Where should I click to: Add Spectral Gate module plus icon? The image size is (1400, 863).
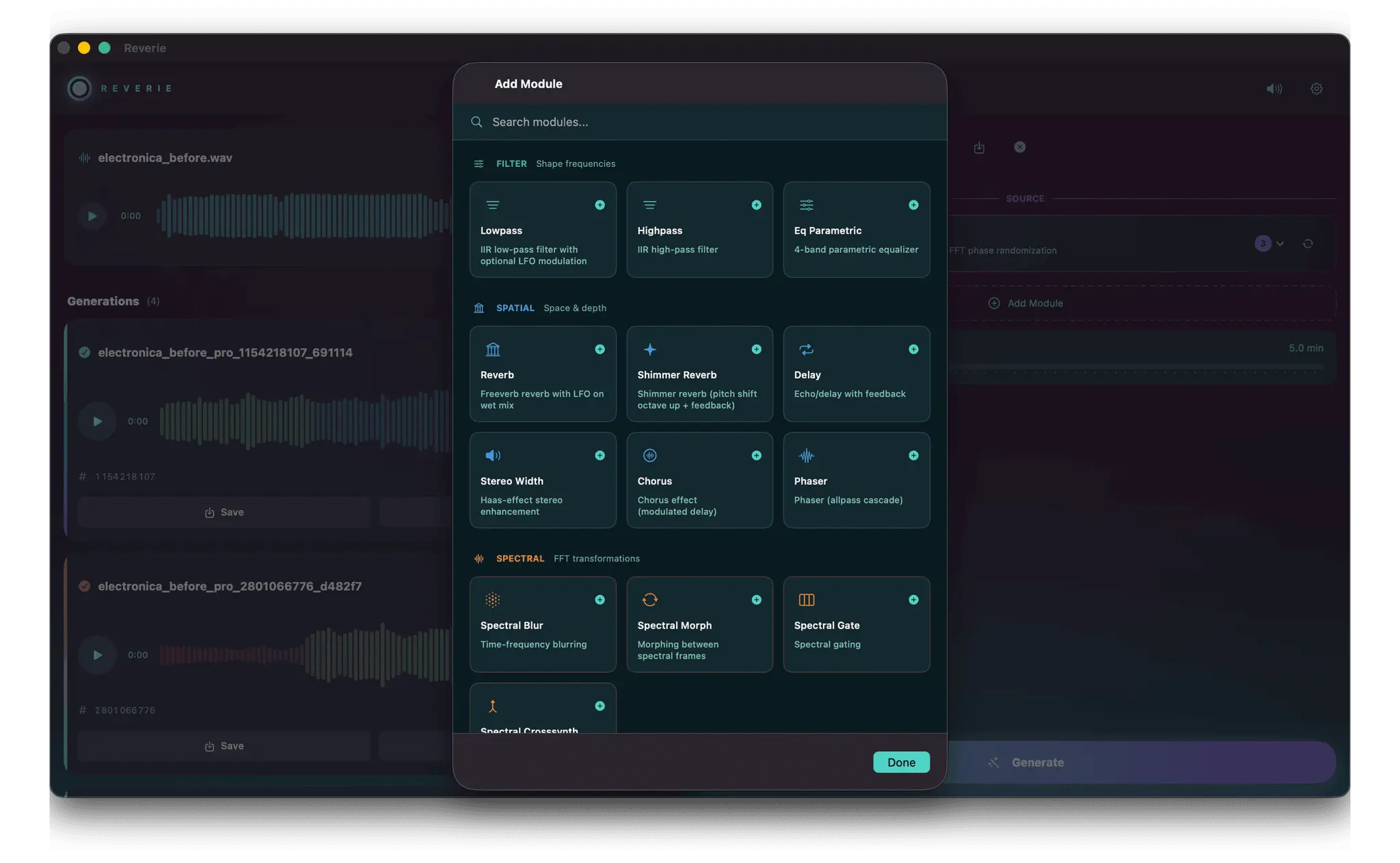click(x=913, y=600)
